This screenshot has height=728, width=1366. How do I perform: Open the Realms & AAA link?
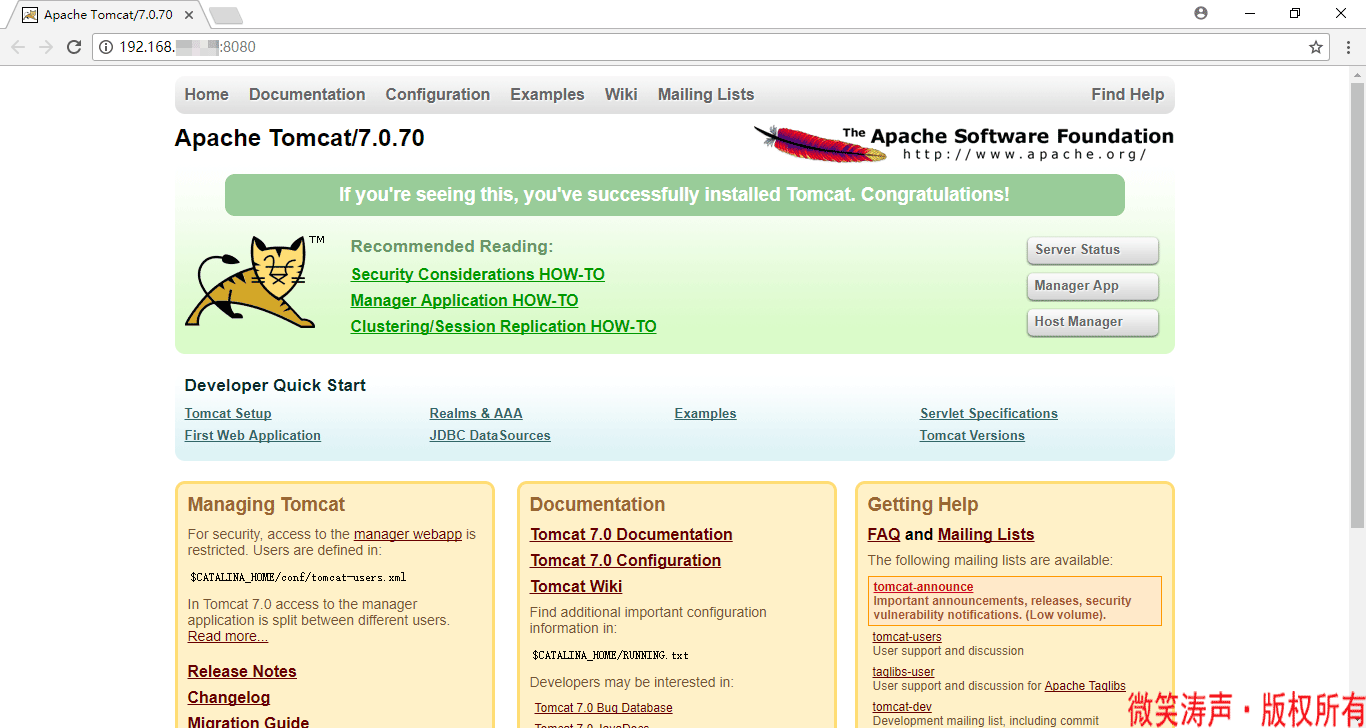[x=476, y=413]
